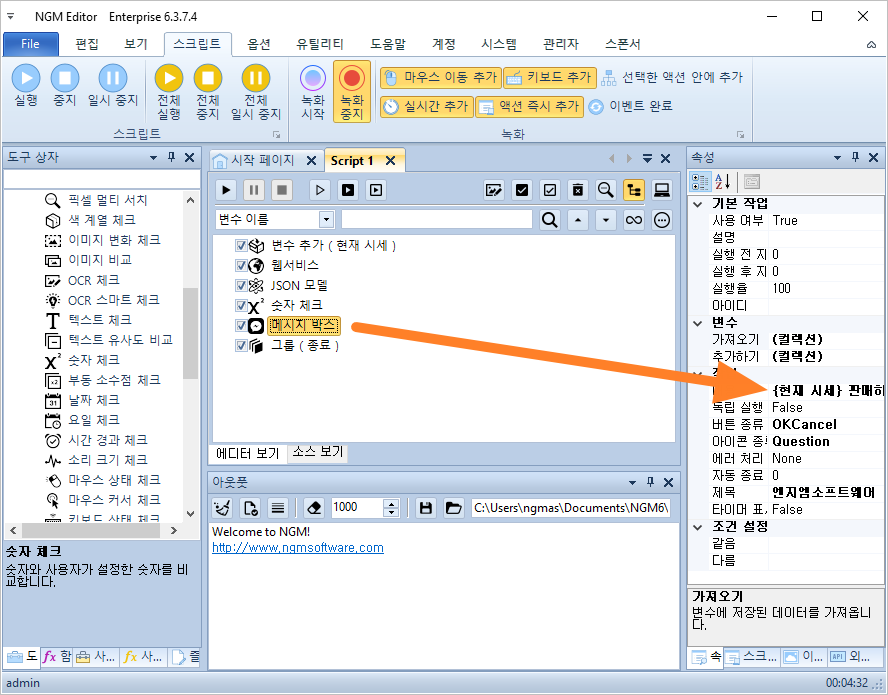Uncheck the JSON 모델 action checkbox
The height and width of the screenshot is (695, 888).
click(241, 285)
